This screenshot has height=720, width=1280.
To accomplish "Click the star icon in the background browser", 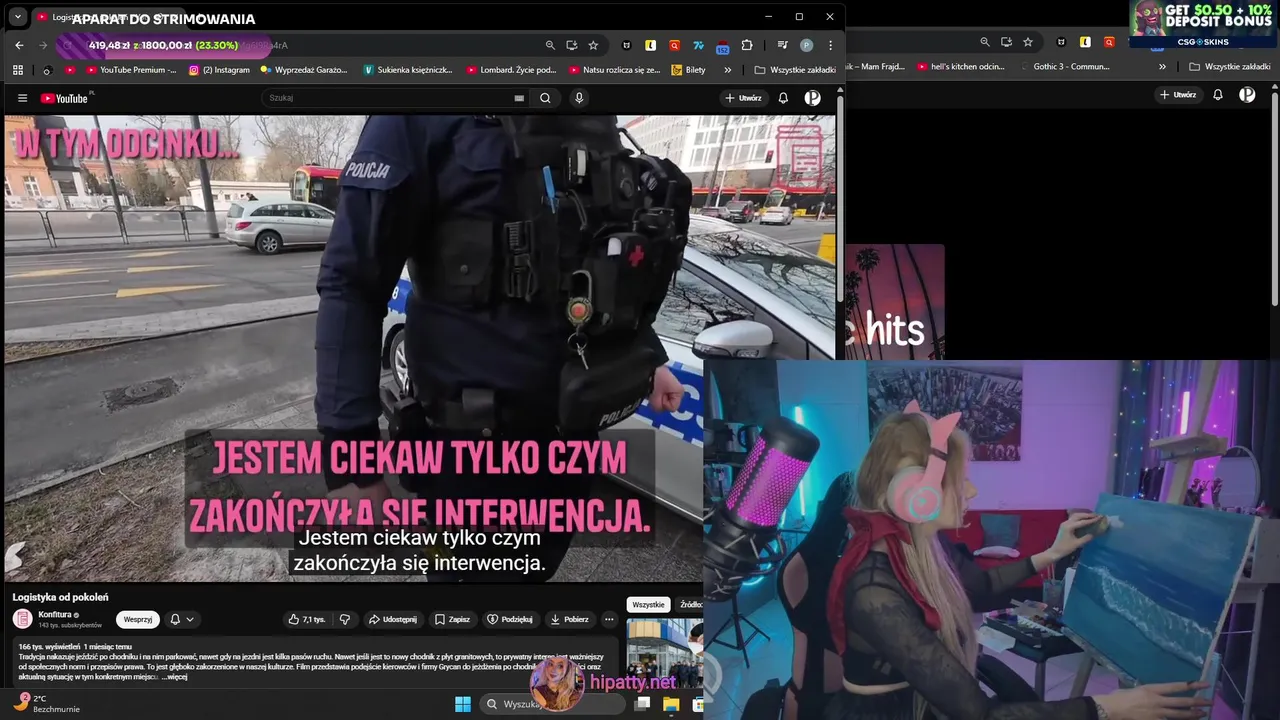I will 1027,42.
